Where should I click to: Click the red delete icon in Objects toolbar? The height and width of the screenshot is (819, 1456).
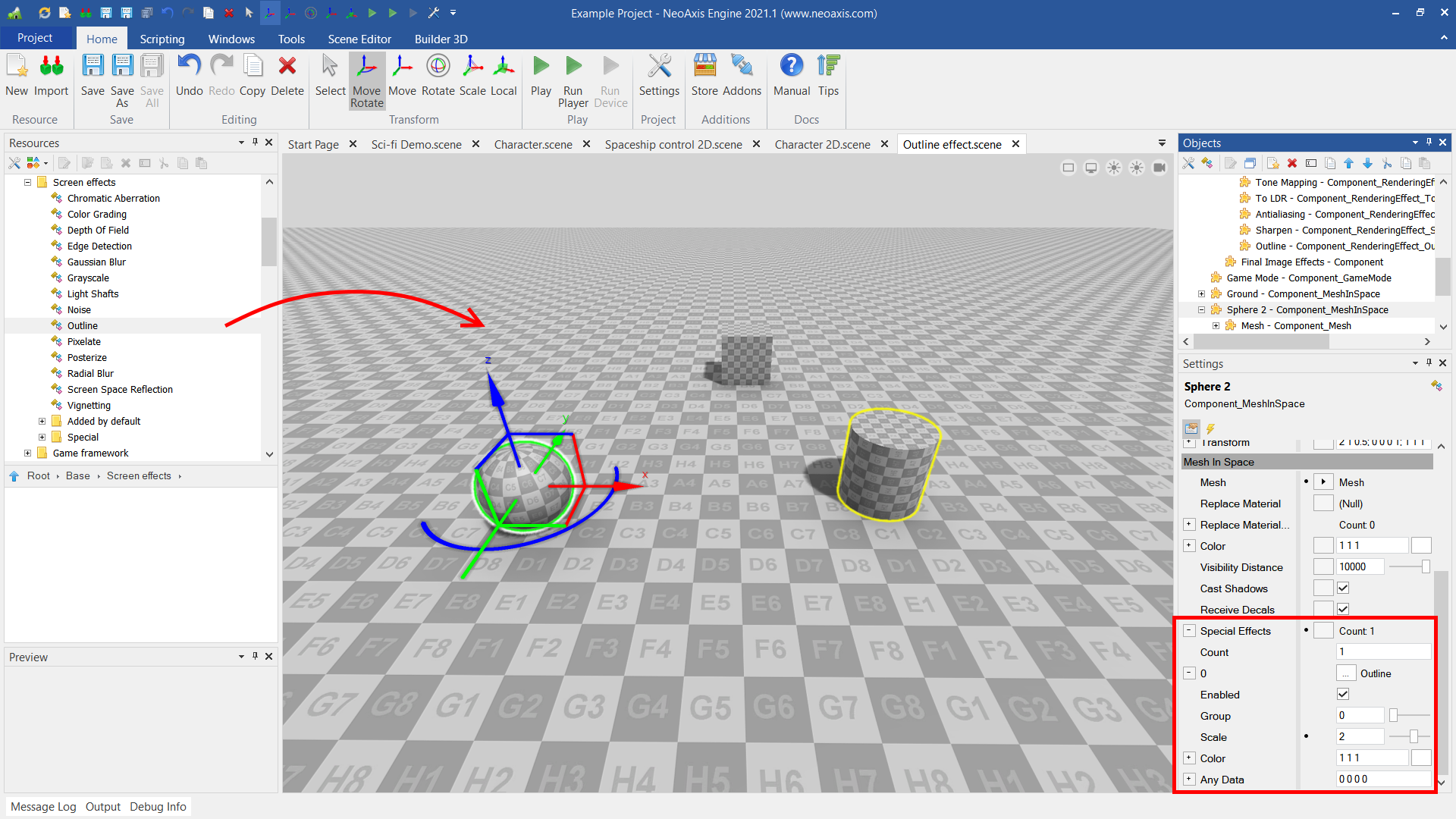pos(1292,163)
